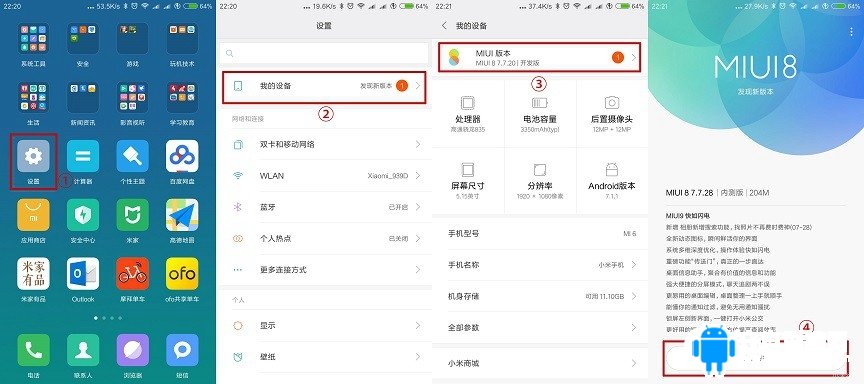Image resolution: width=864 pixels, height=384 pixels.
Task: Click the MIUI 8 7.7.28 version line
Action: (x=717, y=193)
